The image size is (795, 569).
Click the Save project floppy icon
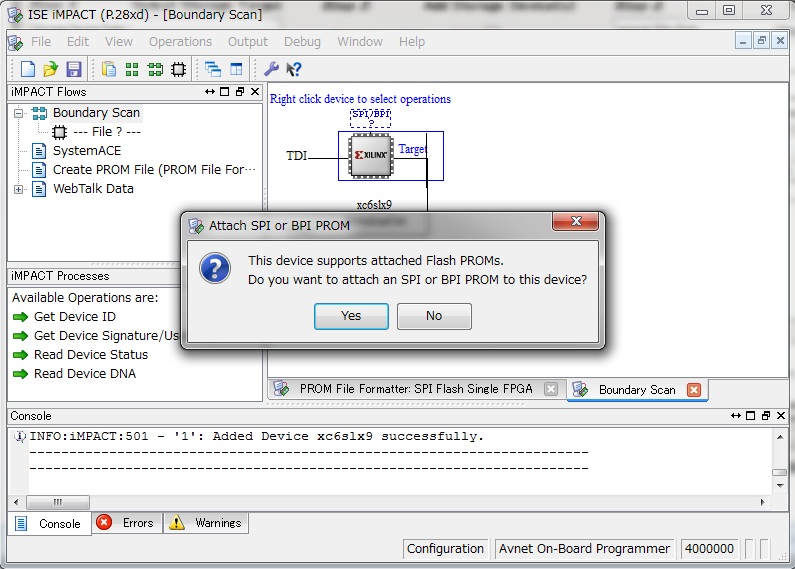click(74, 69)
